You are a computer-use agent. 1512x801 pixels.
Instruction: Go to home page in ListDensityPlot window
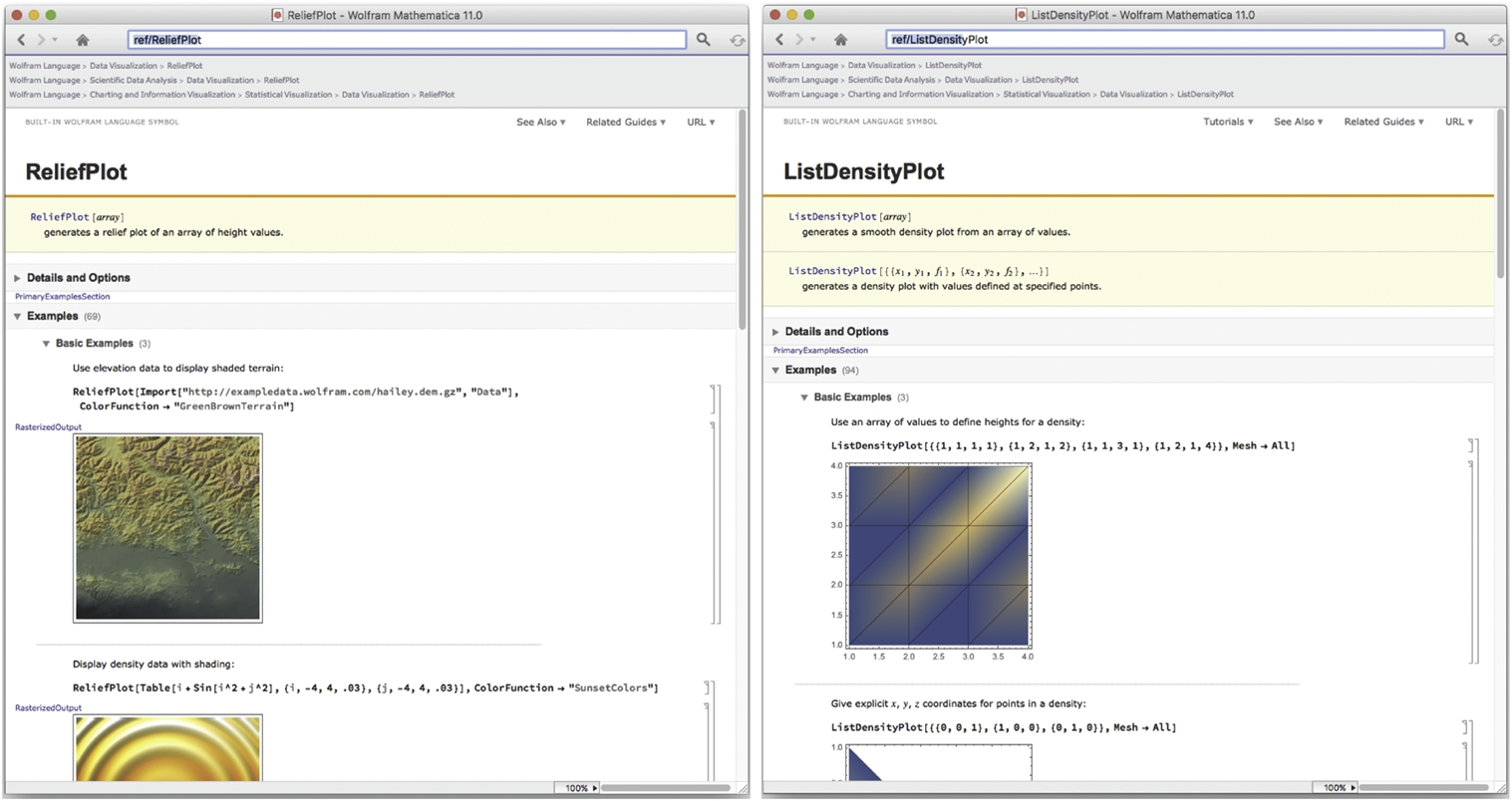pos(841,40)
